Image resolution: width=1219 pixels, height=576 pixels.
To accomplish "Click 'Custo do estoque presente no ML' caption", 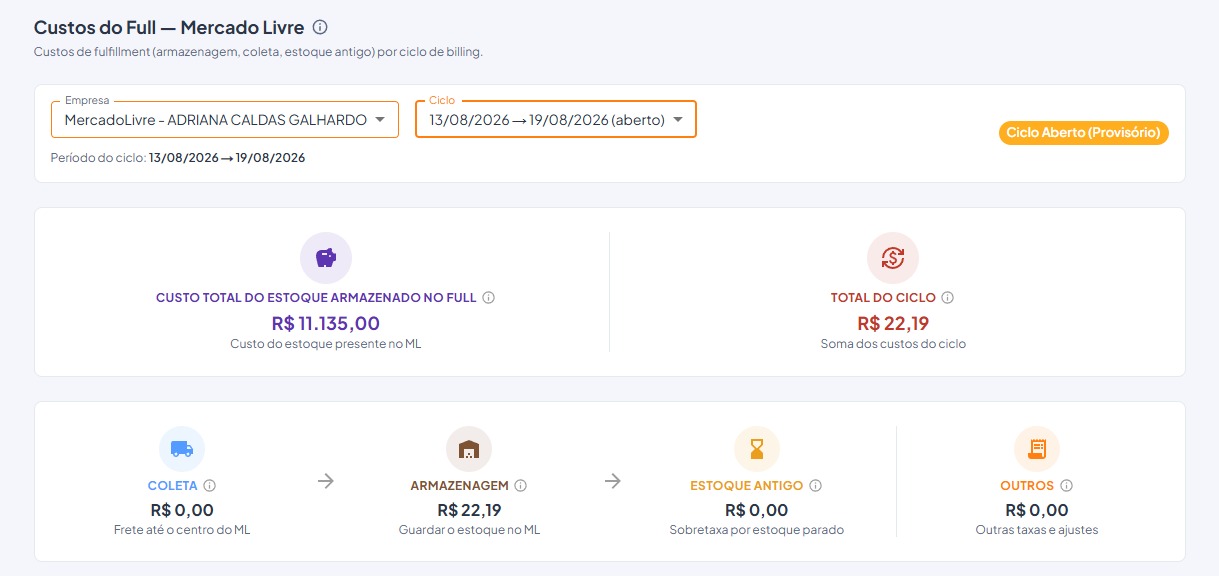I will [326, 344].
